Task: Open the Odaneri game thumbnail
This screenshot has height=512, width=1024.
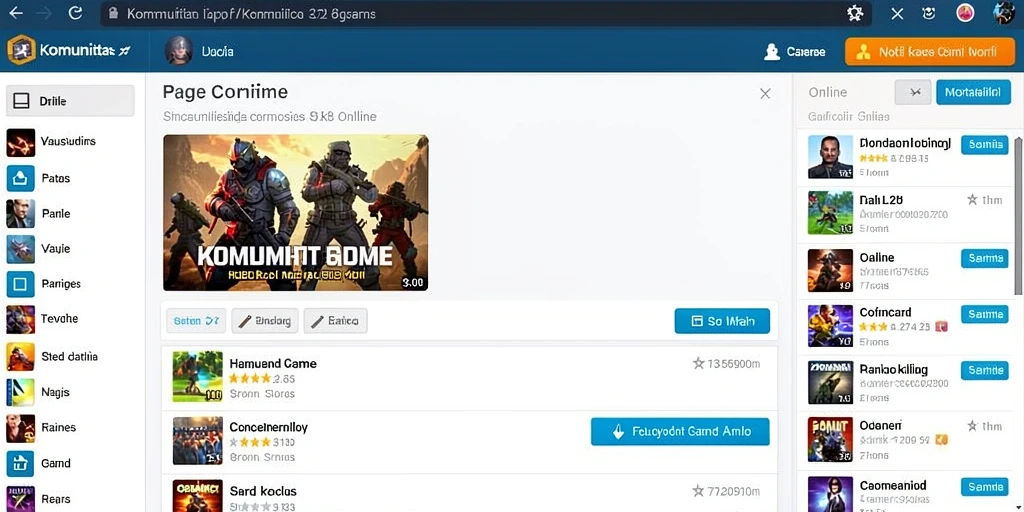Action: [x=830, y=439]
